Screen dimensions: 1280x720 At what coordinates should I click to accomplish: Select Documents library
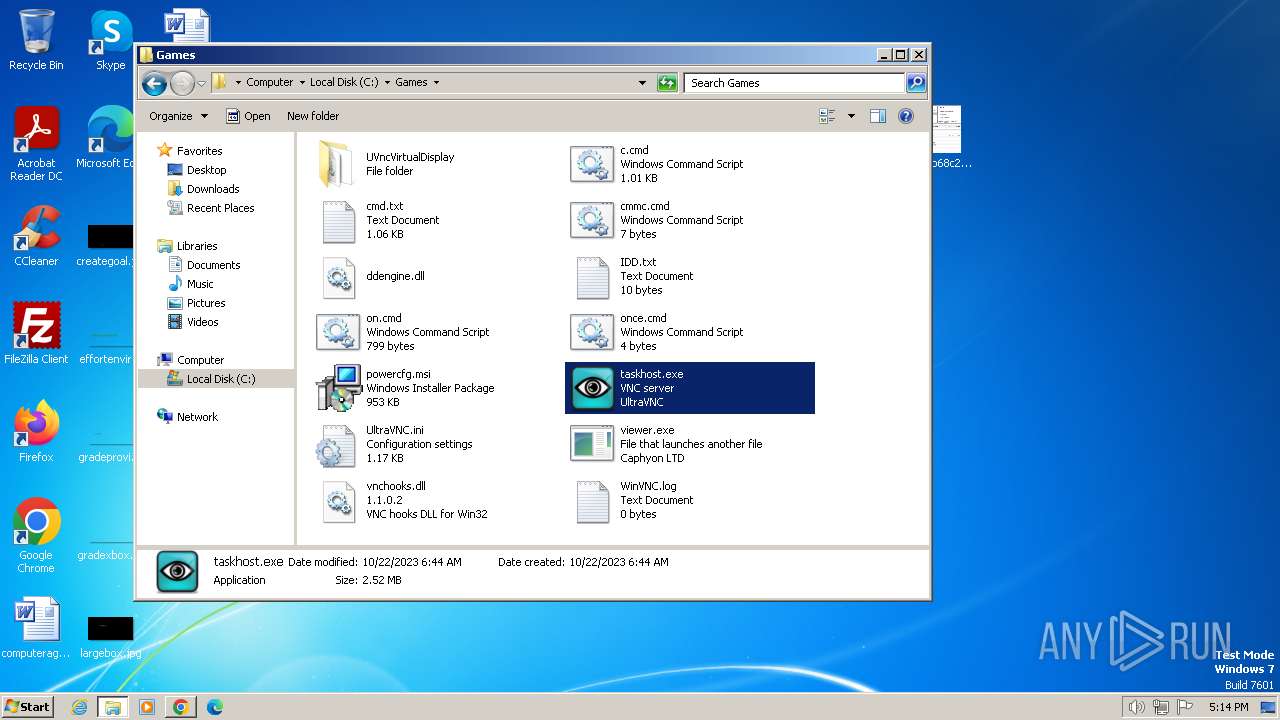[213, 265]
